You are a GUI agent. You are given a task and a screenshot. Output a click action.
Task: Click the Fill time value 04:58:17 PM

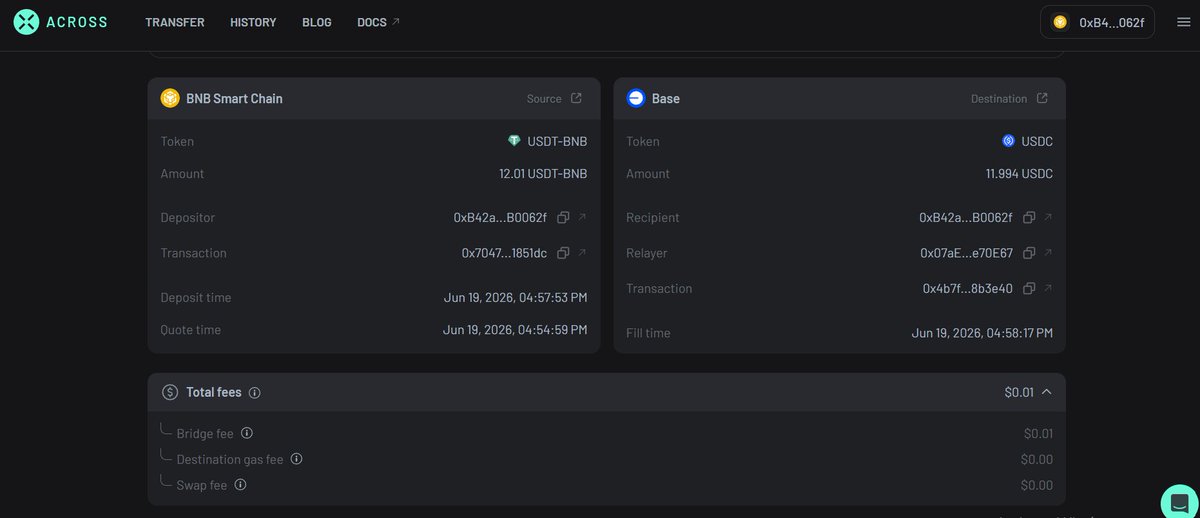pos(982,332)
